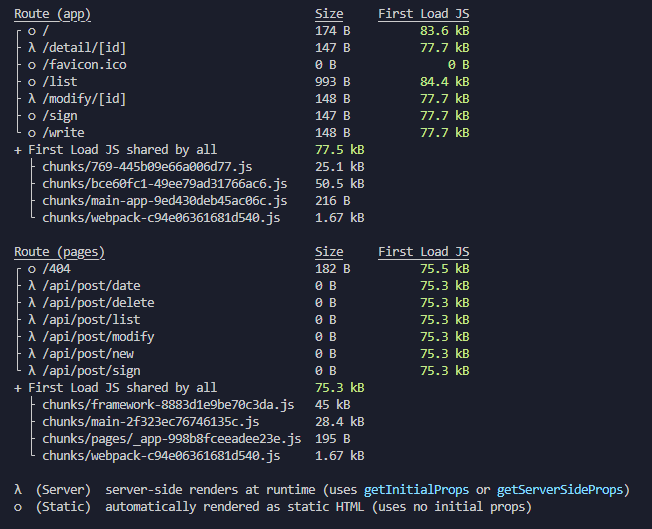This screenshot has width=652, height=529.
Task: Click the 28.4 kB chunk size
Action: (340, 422)
